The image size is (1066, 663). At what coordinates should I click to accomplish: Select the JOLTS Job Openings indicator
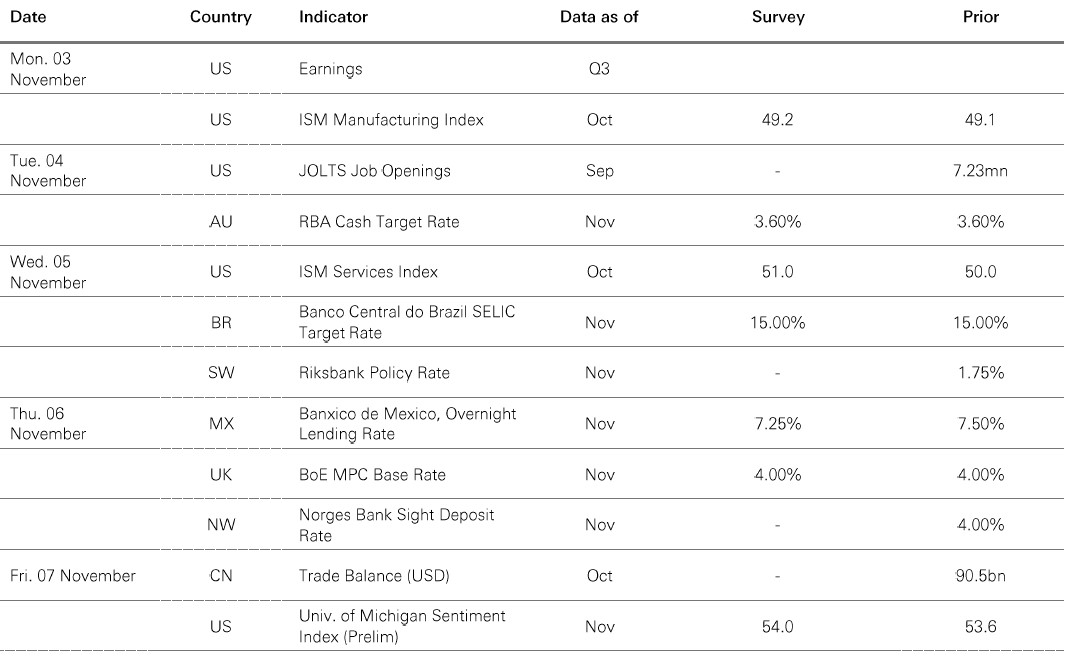coord(375,171)
